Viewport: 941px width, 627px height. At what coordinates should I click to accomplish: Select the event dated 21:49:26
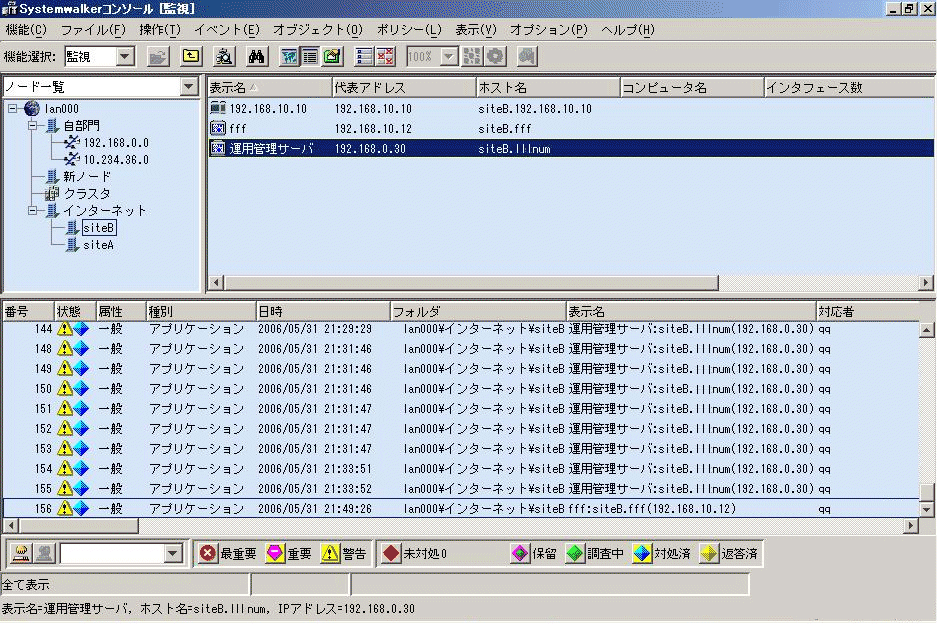461,509
